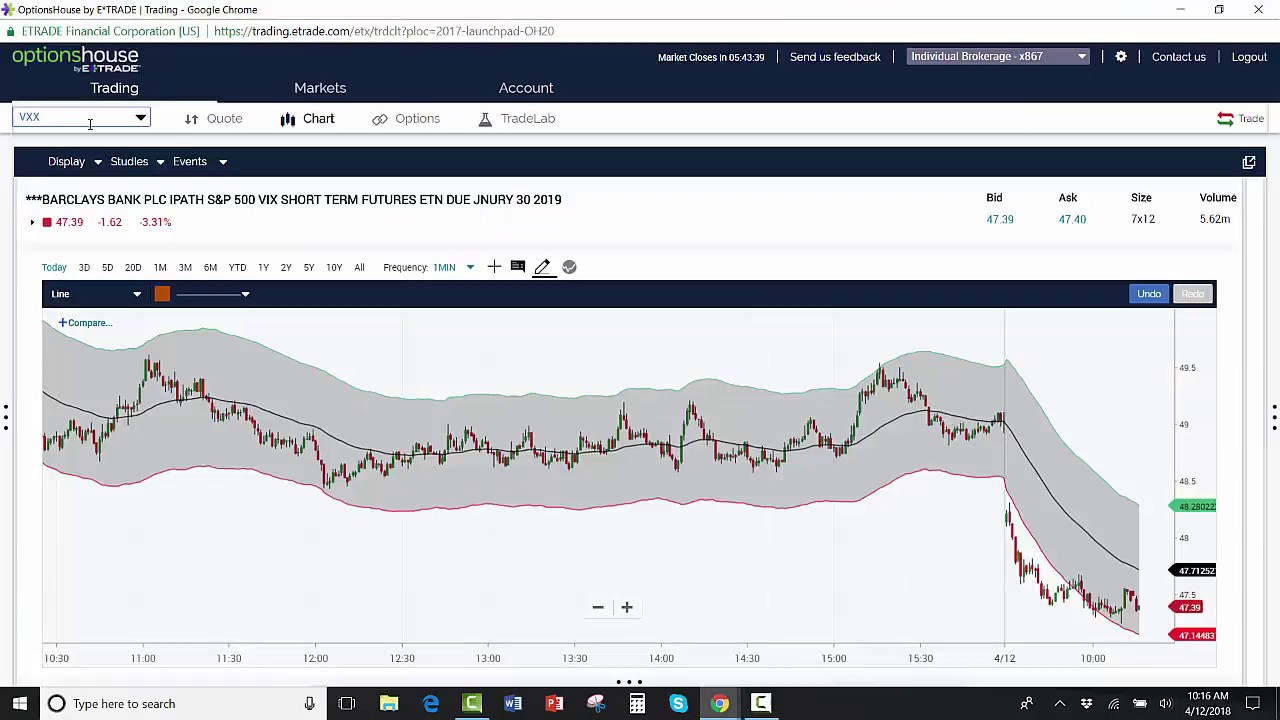The image size is (1280, 720).
Task: Open the chart annotation comment icon
Action: [x=518, y=267]
